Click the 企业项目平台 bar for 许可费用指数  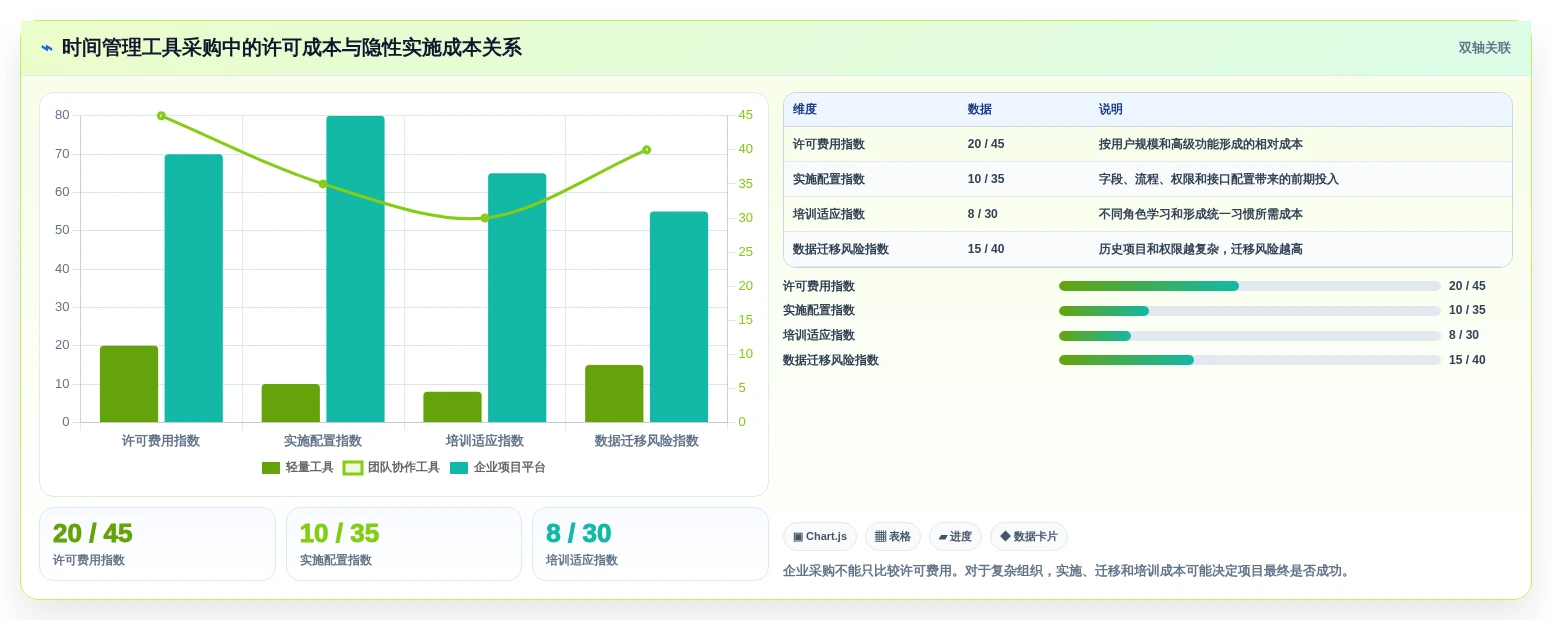click(194, 288)
